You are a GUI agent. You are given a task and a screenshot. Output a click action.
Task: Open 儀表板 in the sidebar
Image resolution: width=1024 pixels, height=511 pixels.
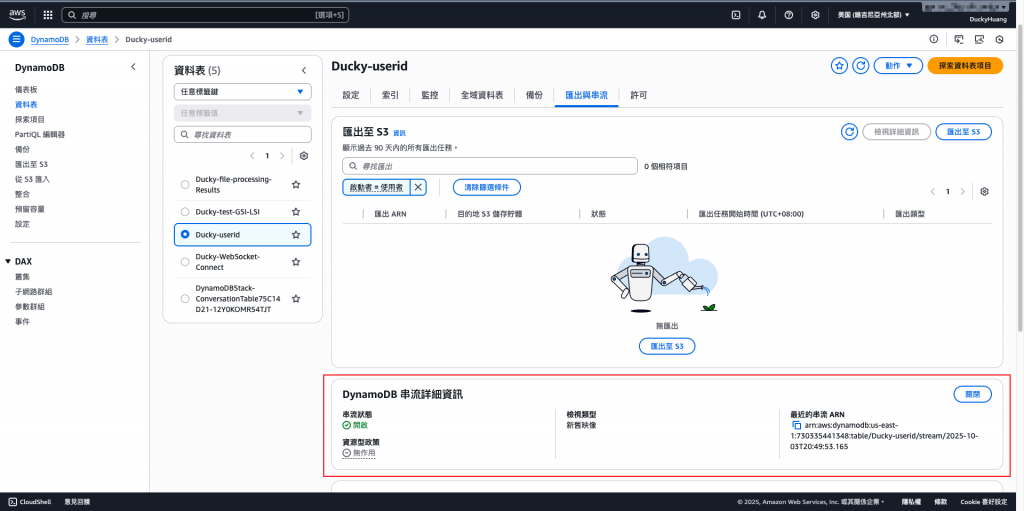tap(27, 90)
